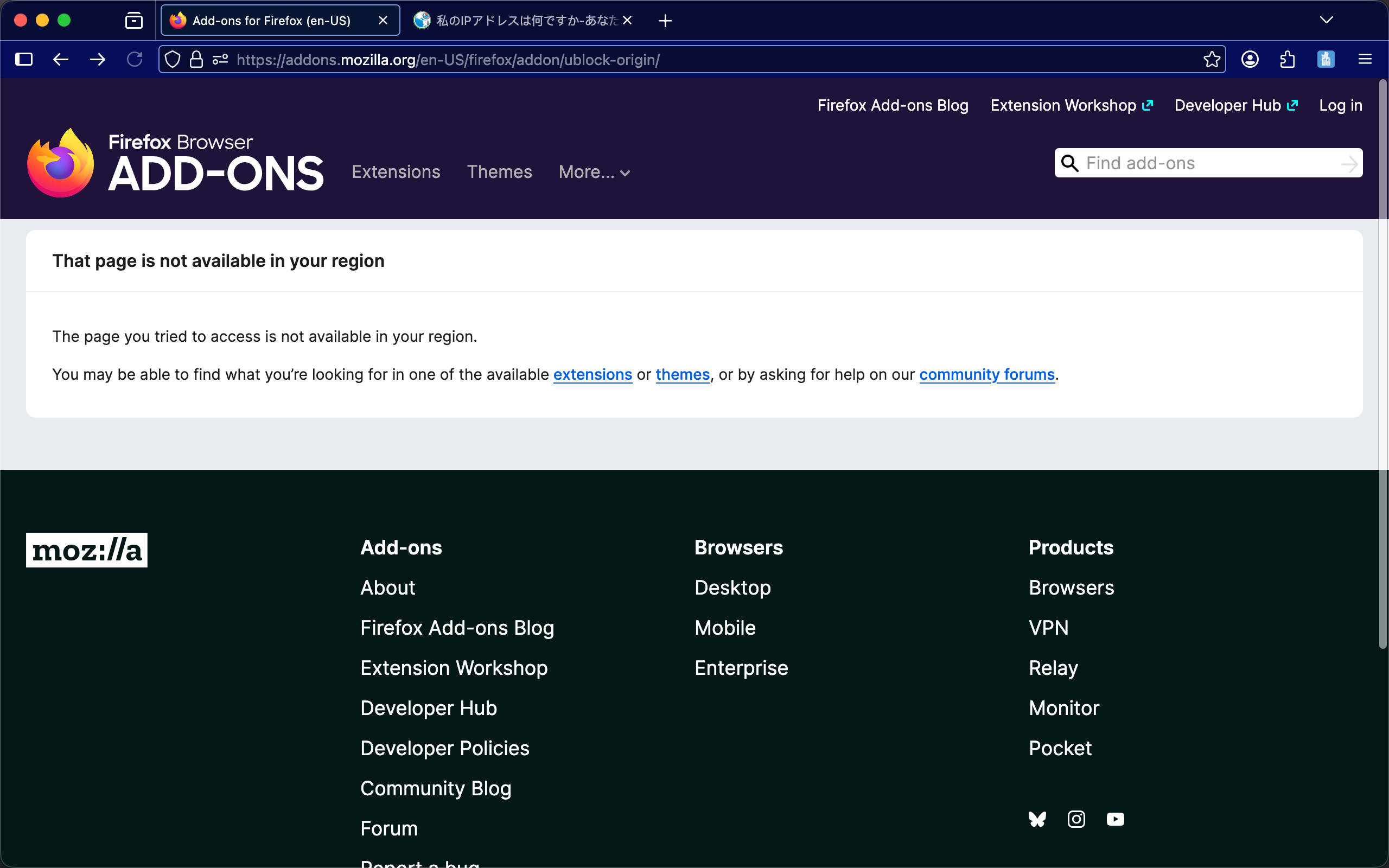Close the Add-ons for Firefox tab
1389x868 pixels.
pyautogui.click(x=383, y=21)
